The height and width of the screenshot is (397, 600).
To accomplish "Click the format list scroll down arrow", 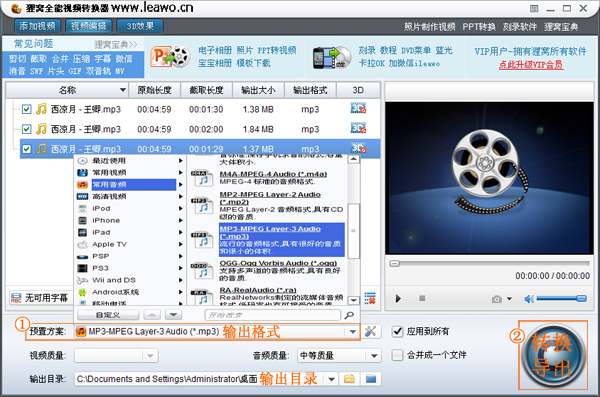I will tap(354, 301).
